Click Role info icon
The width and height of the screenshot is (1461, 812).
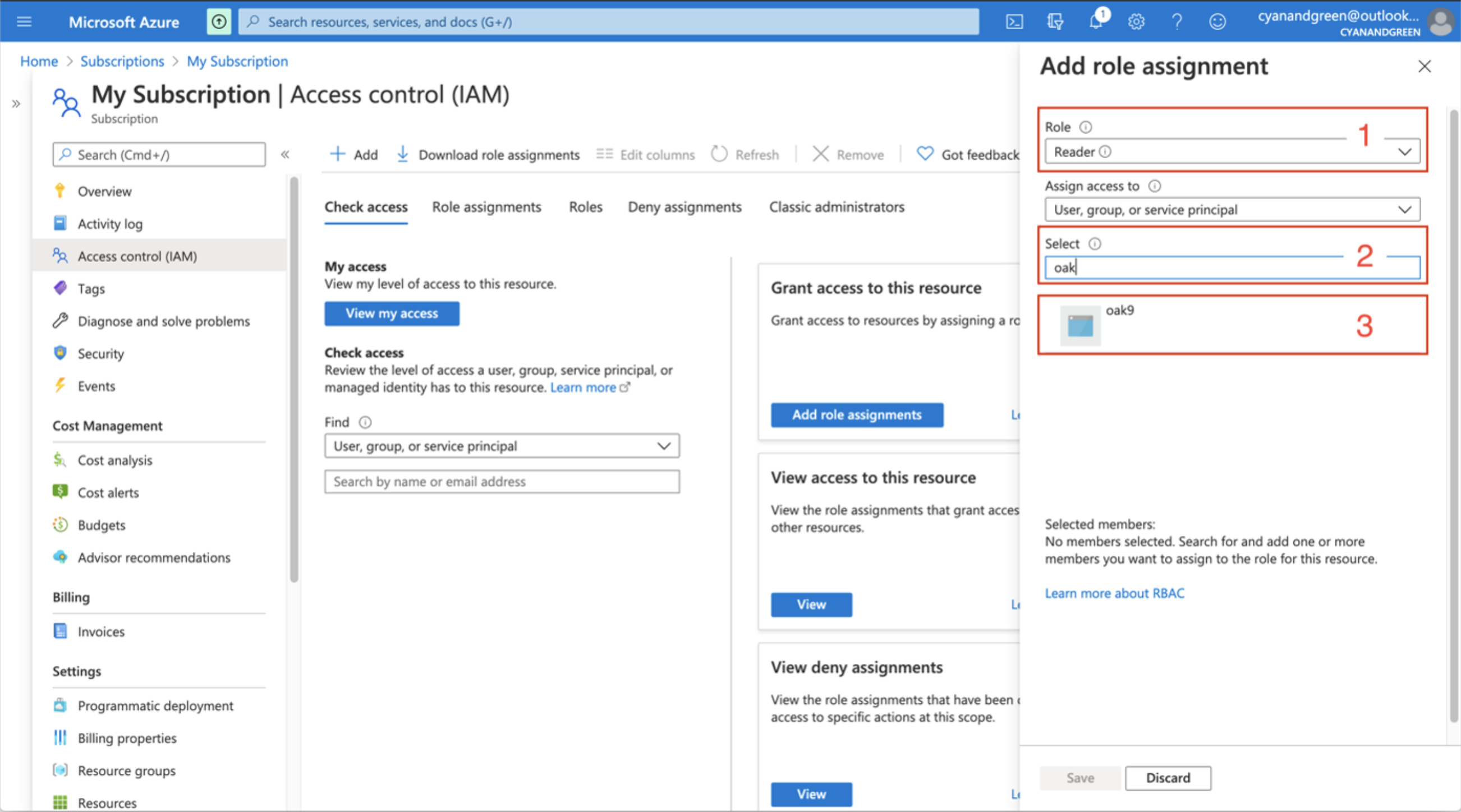click(x=1085, y=127)
